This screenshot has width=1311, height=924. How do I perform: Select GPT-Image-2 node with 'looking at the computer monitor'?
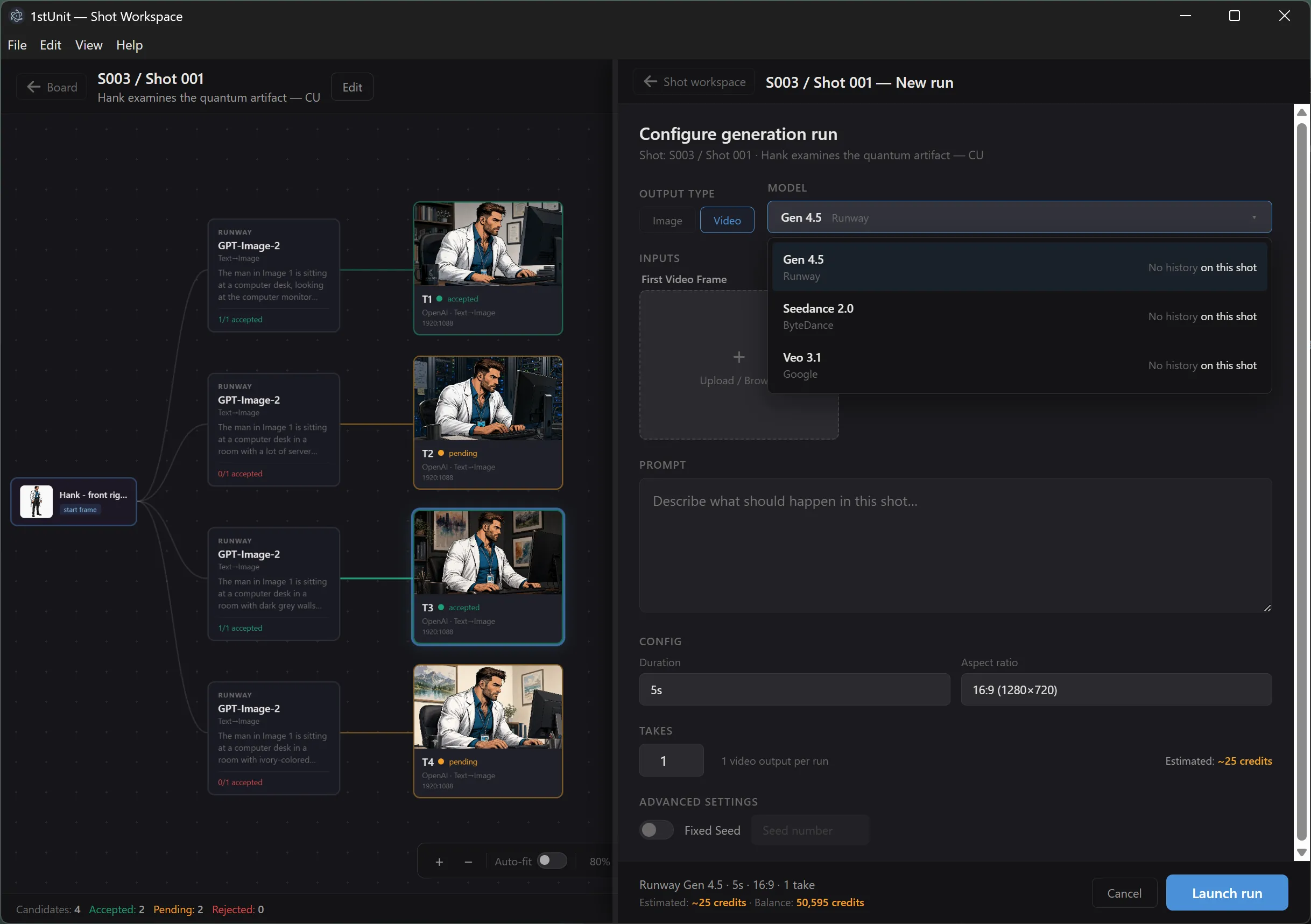point(273,274)
